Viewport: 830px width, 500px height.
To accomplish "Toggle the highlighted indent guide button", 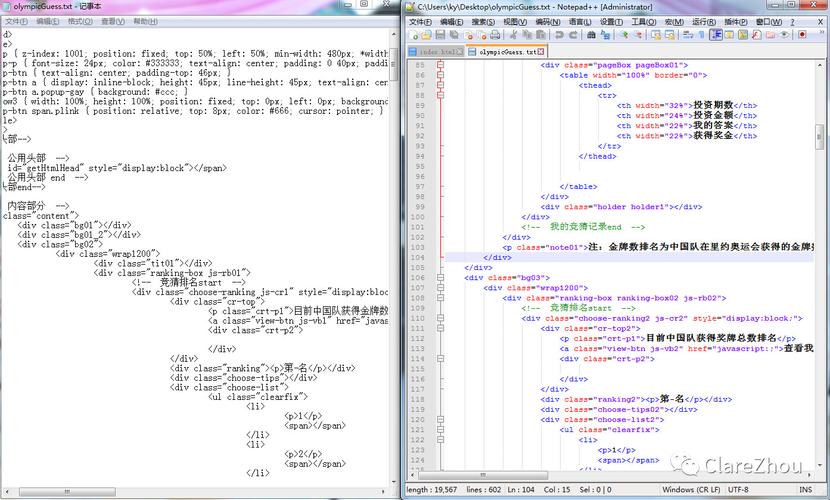I will 716,35.
